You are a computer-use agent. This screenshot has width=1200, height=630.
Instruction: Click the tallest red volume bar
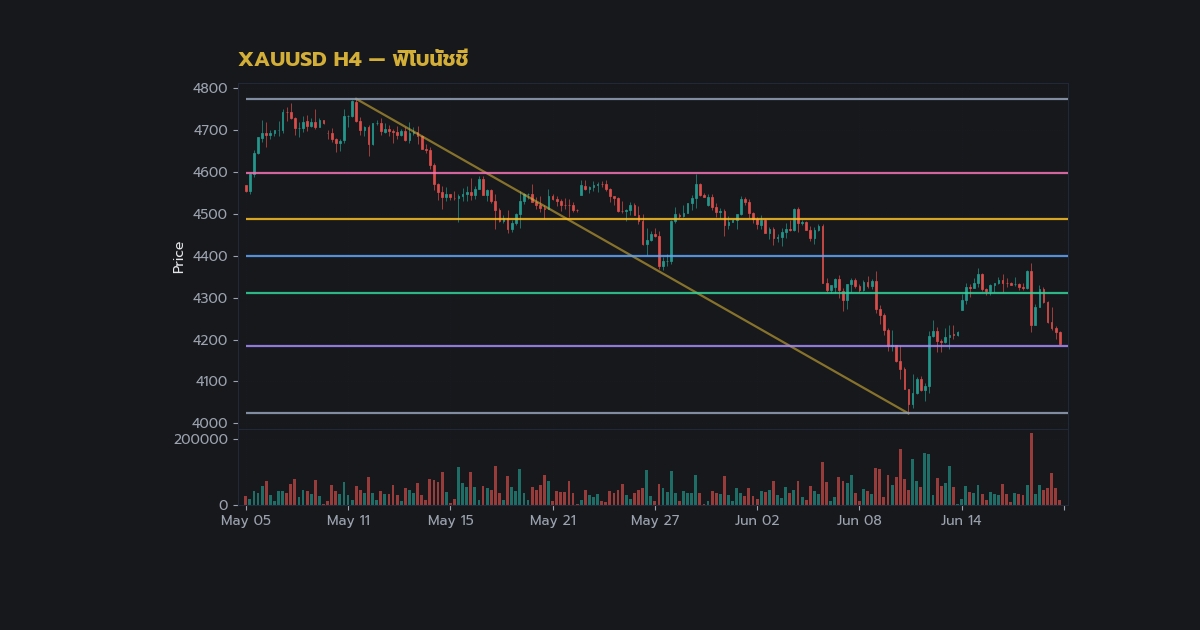(1031, 469)
